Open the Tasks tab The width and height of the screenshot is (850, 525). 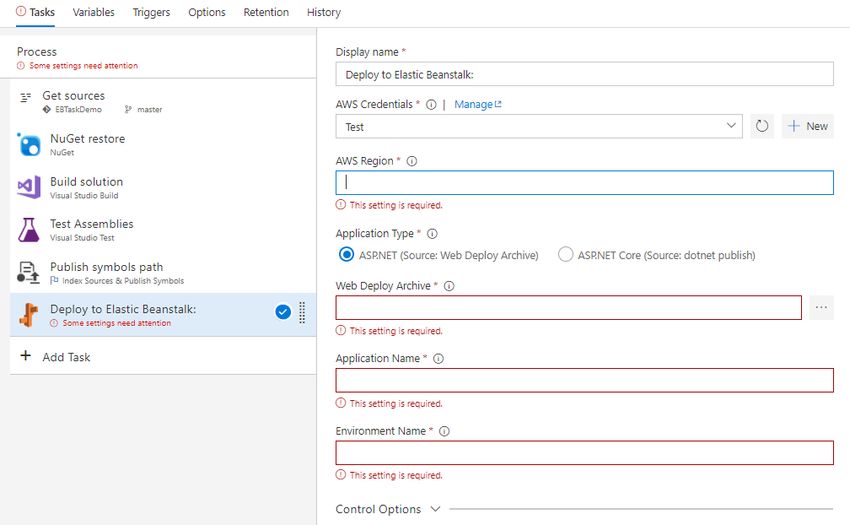pos(35,12)
